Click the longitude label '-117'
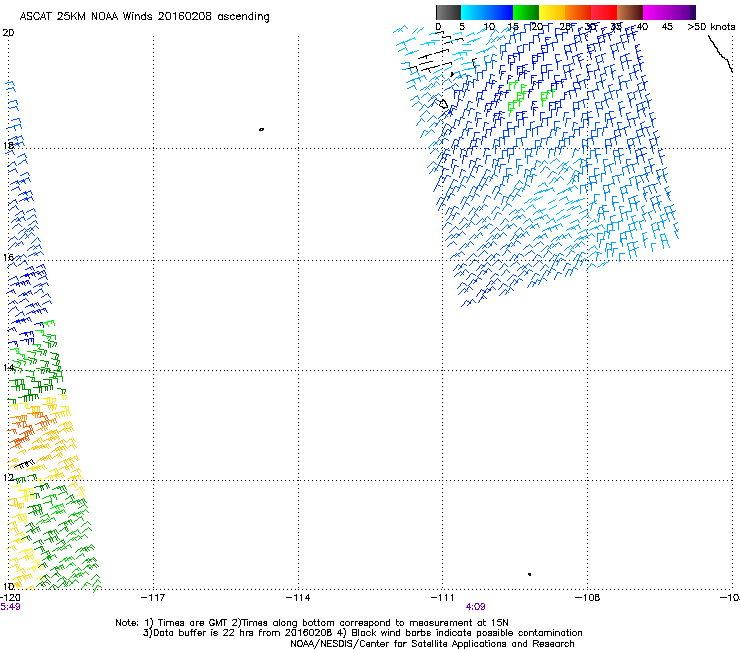 (153, 598)
